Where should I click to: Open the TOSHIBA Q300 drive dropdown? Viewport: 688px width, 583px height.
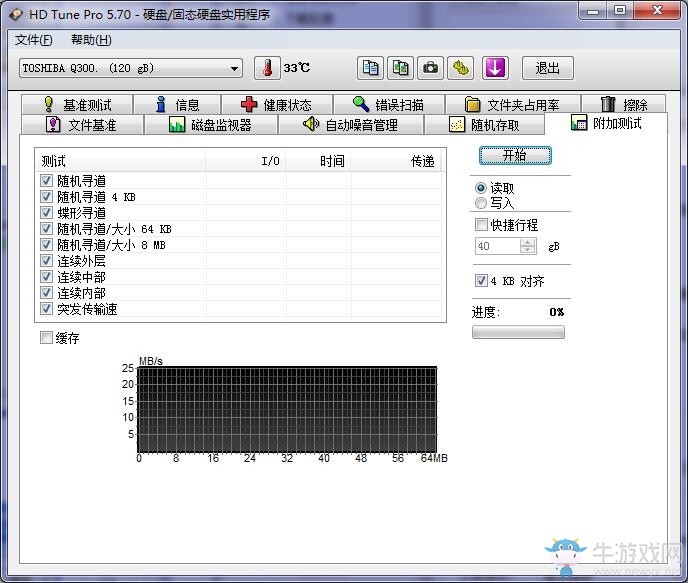tap(131, 68)
